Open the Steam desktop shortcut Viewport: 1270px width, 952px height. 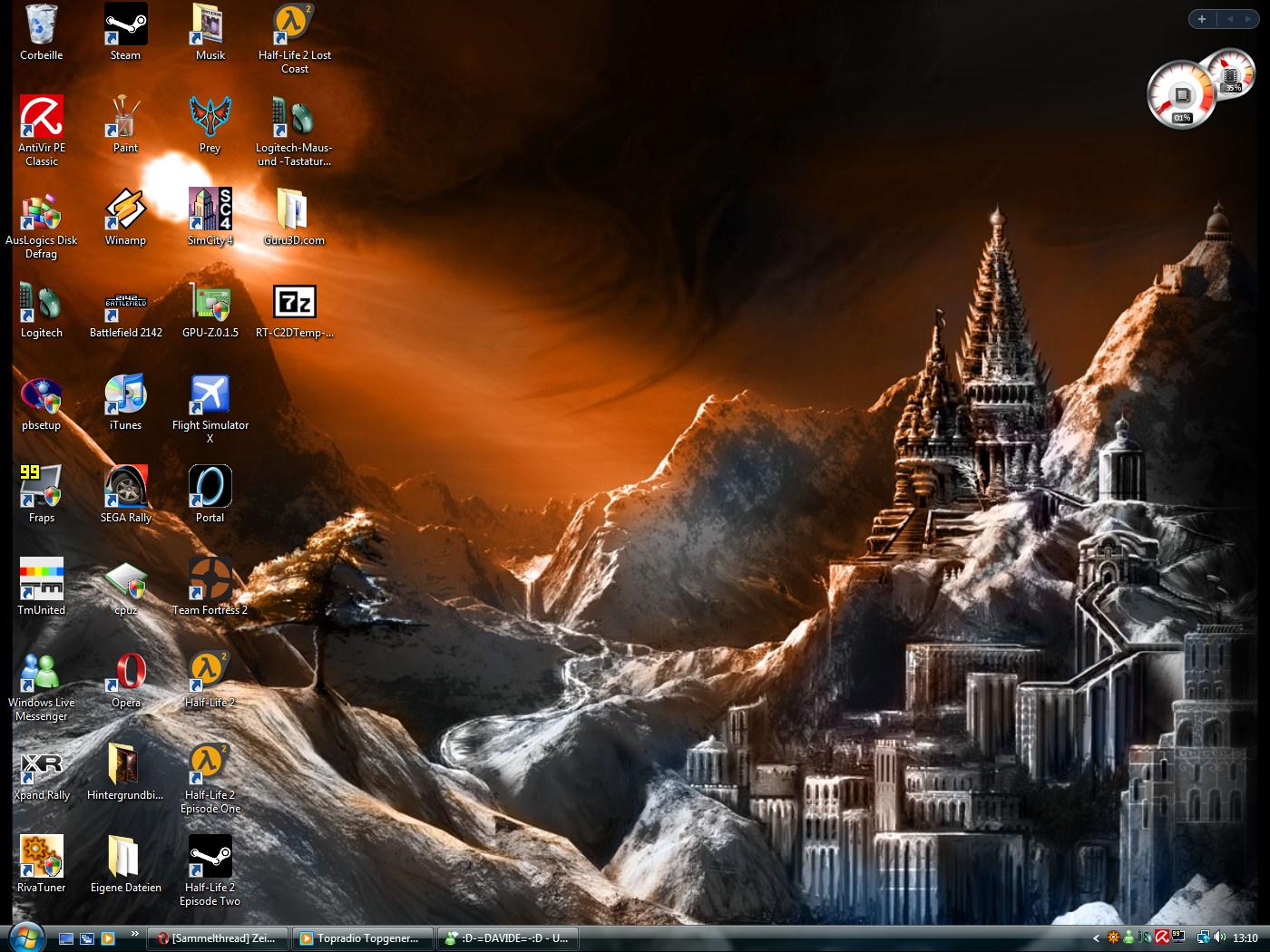click(x=125, y=33)
